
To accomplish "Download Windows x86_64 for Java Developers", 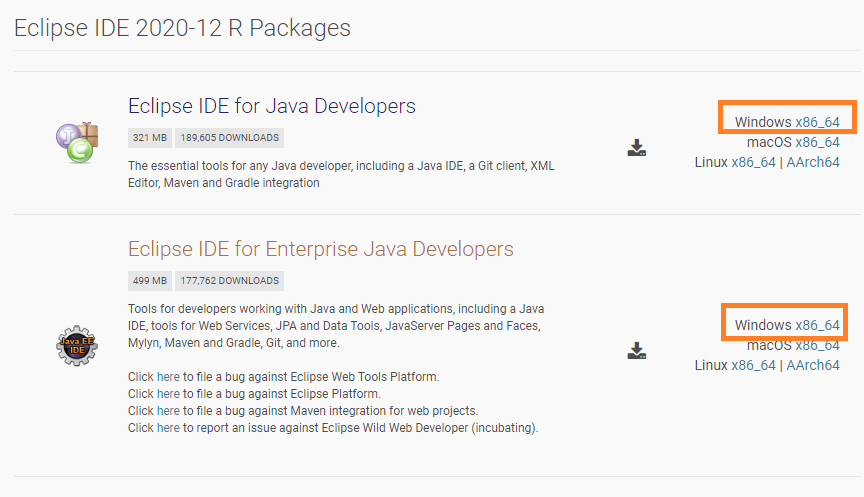I will [817, 122].
